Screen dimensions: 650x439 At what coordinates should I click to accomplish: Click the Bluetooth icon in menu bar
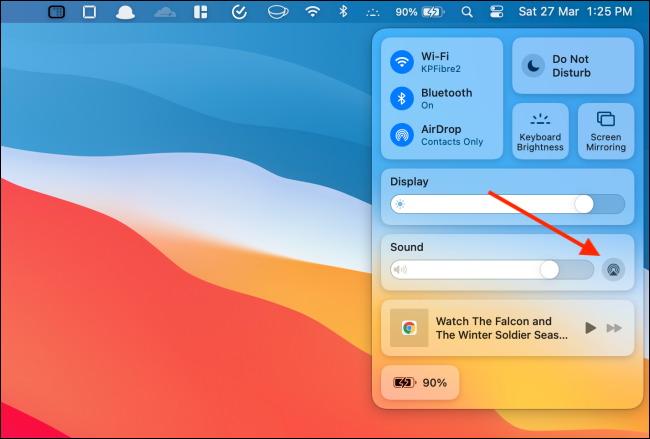click(x=343, y=11)
